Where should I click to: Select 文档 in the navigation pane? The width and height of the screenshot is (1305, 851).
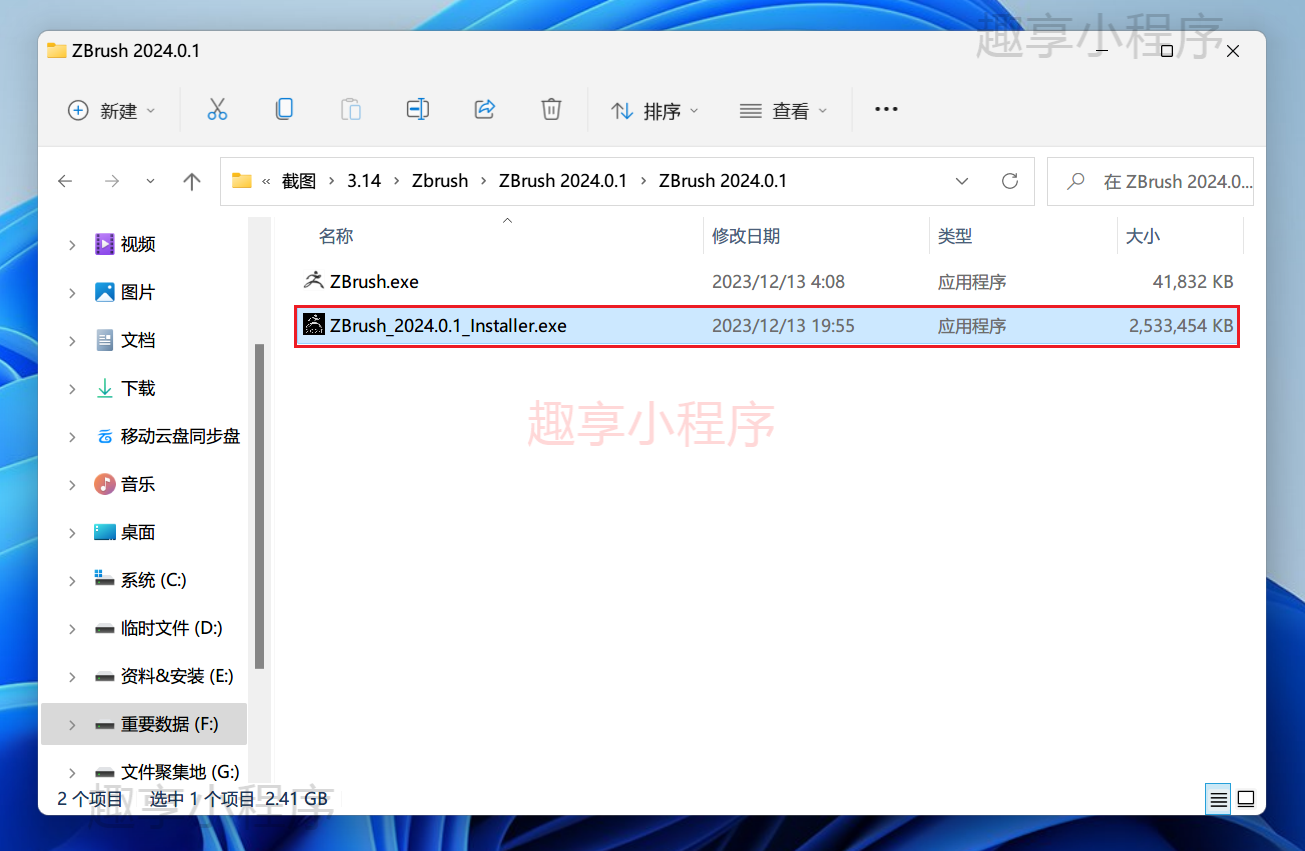[138, 340]
